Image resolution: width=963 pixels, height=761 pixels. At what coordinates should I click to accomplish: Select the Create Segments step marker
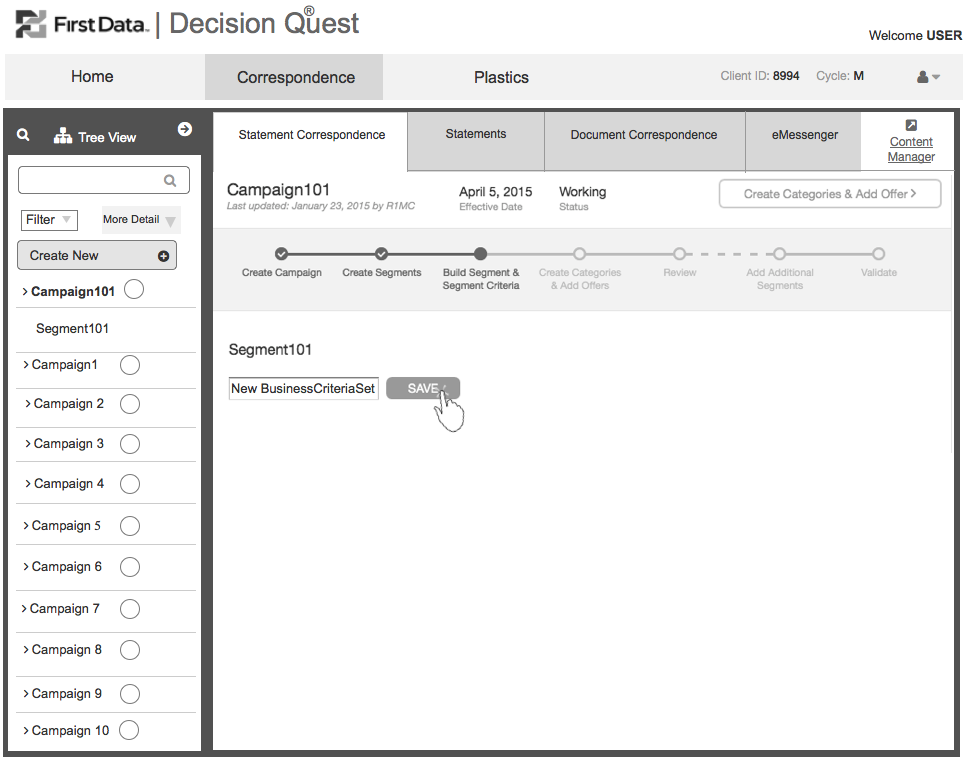coord(381,254)
